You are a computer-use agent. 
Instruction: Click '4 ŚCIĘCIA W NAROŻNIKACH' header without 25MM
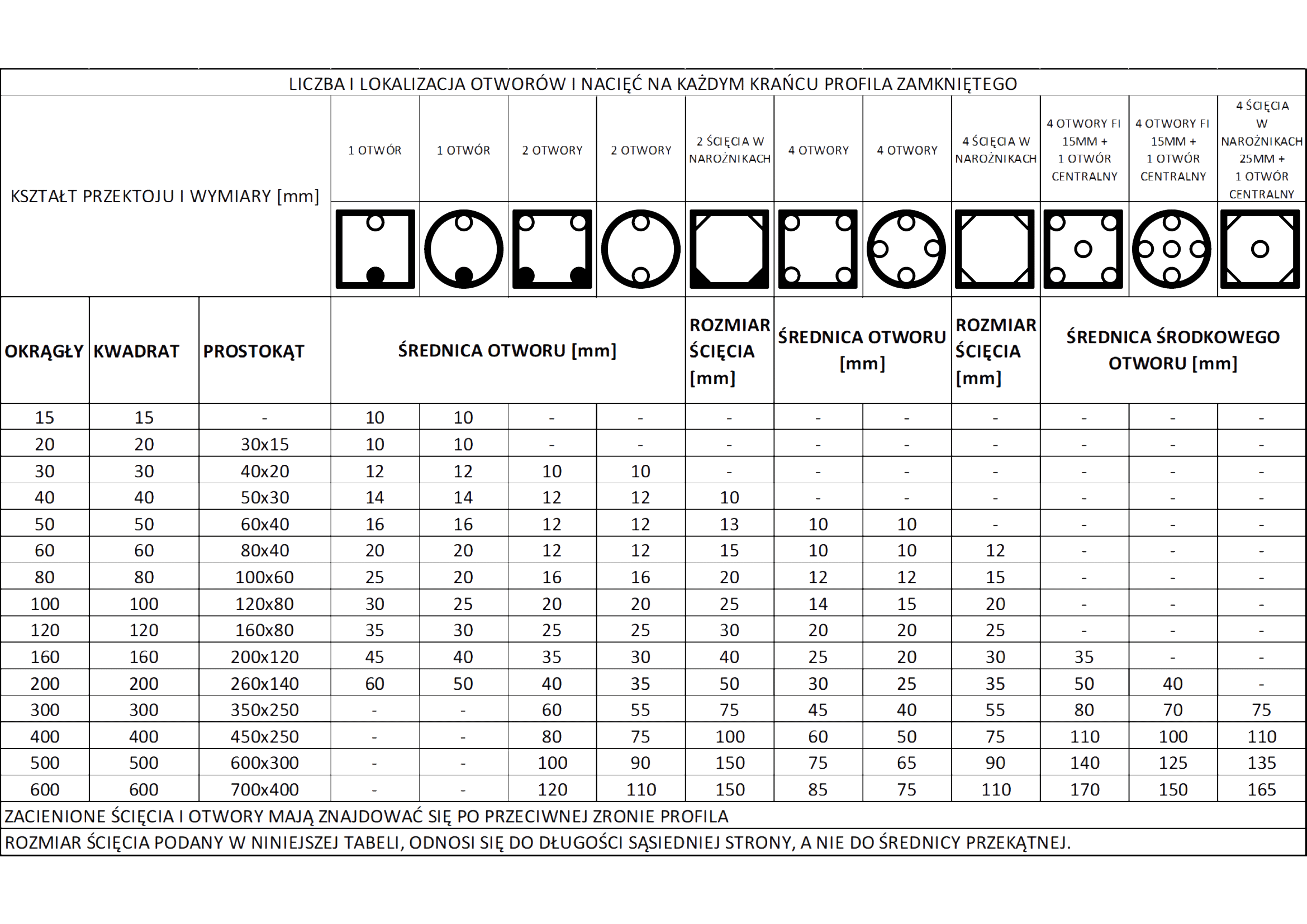click(x=996, y=150)
